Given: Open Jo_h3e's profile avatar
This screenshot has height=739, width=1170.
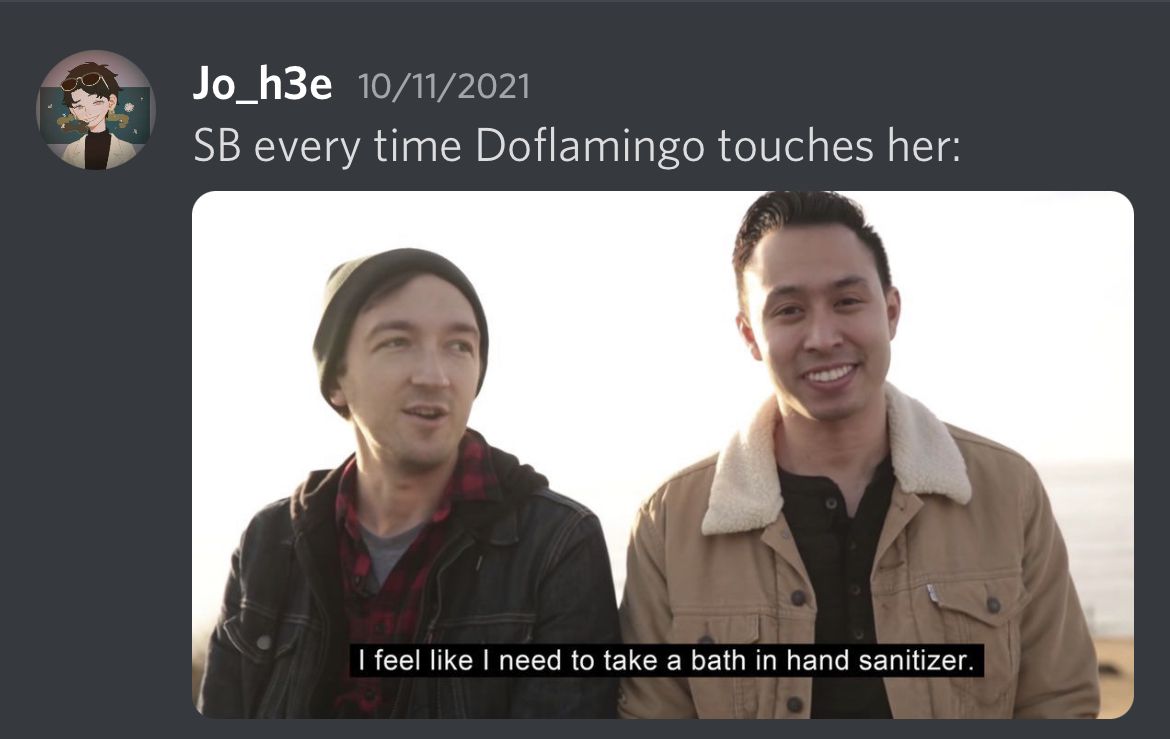Looking at the screenshot, I should [x=96, y=110].
